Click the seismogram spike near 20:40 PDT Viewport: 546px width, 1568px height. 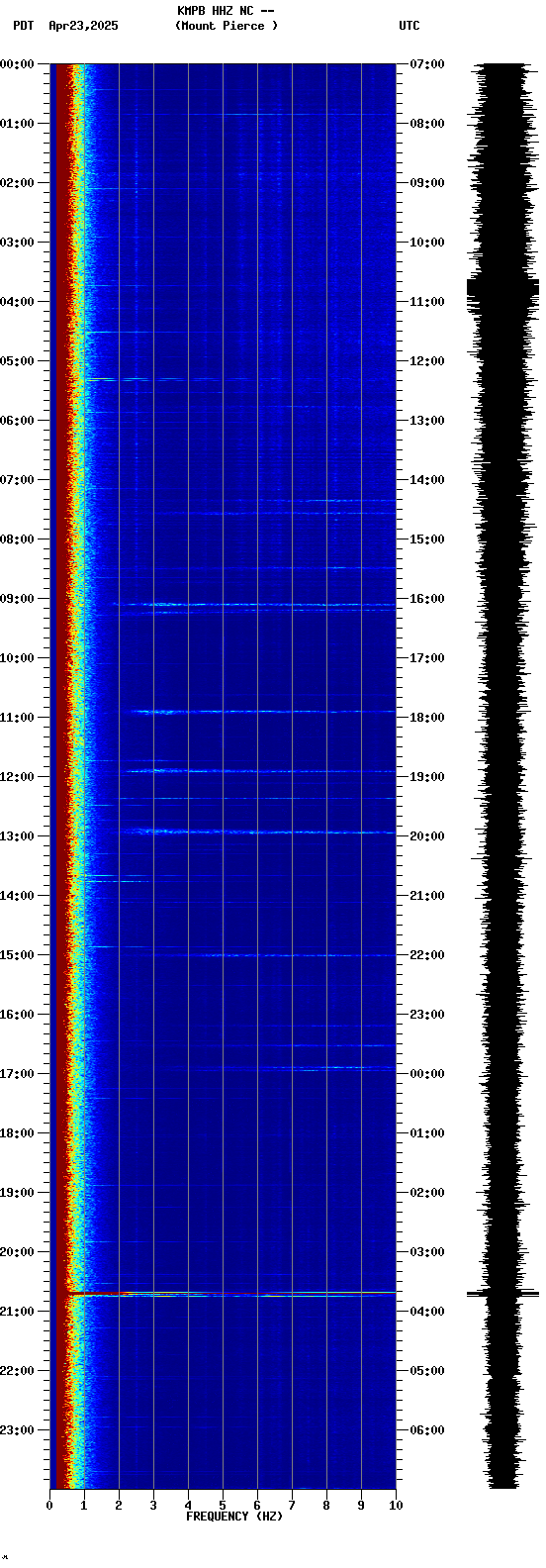click(502, 1293)
